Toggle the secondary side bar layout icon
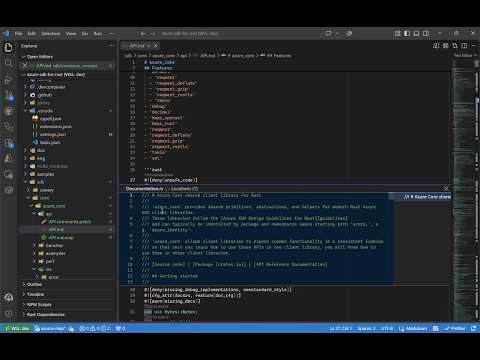 (426, 33)
